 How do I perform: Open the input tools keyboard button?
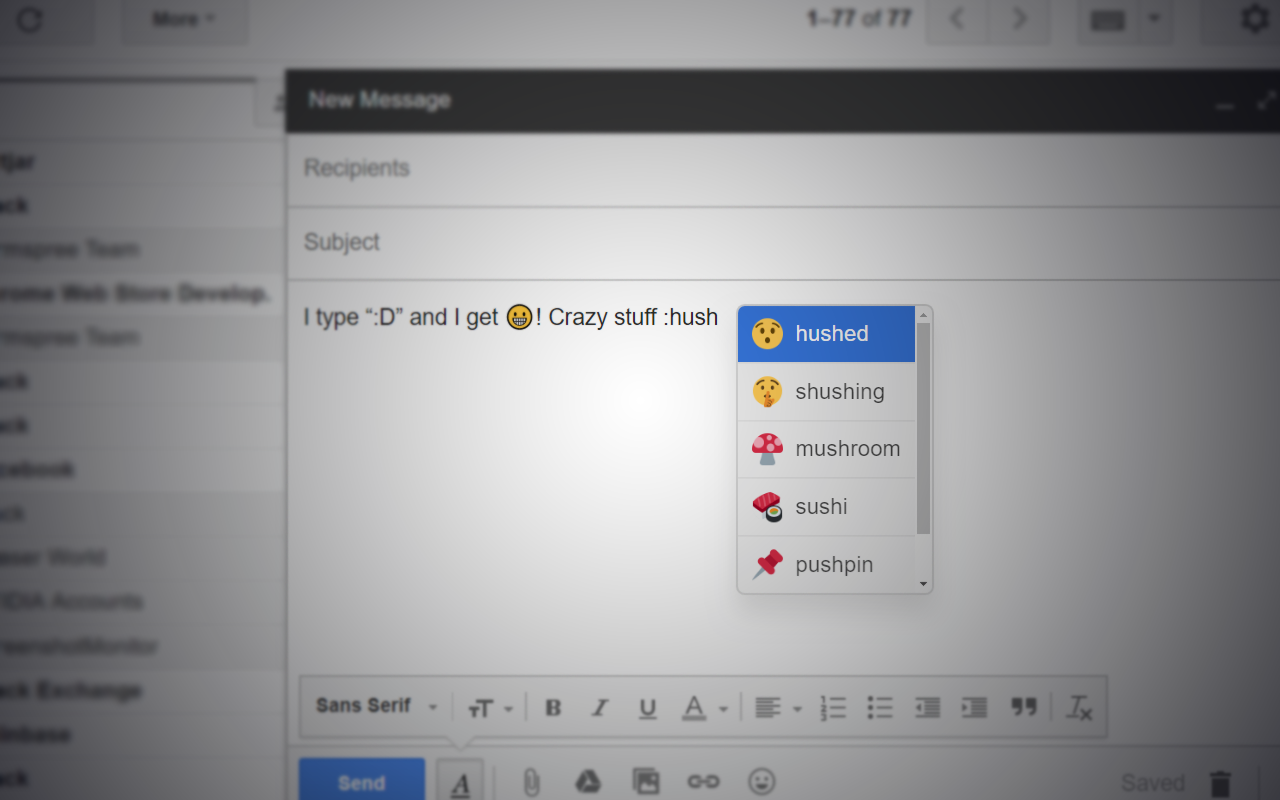coord(1108,18)
